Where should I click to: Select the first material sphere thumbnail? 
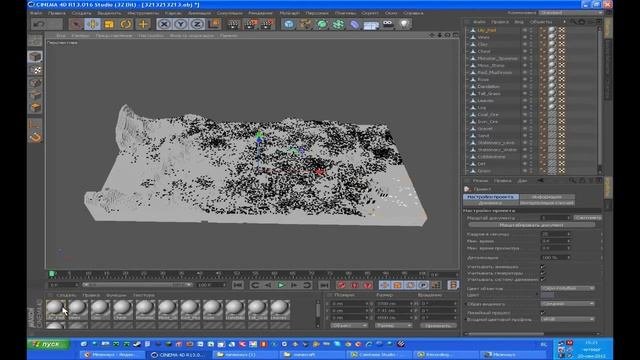click(x=55, y=309)
